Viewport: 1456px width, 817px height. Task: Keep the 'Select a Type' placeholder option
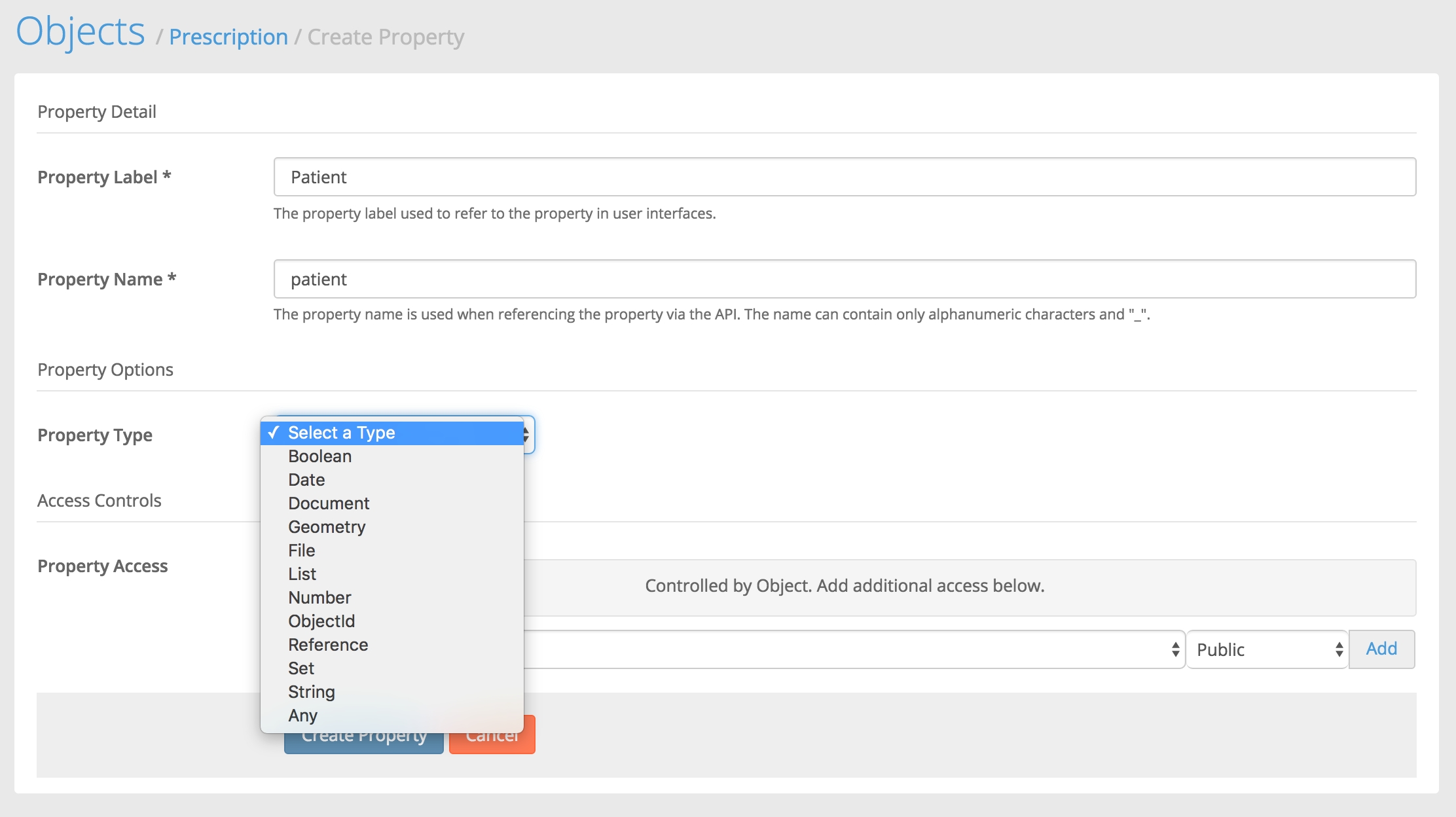pyautogui.click(x=392, y=433)
